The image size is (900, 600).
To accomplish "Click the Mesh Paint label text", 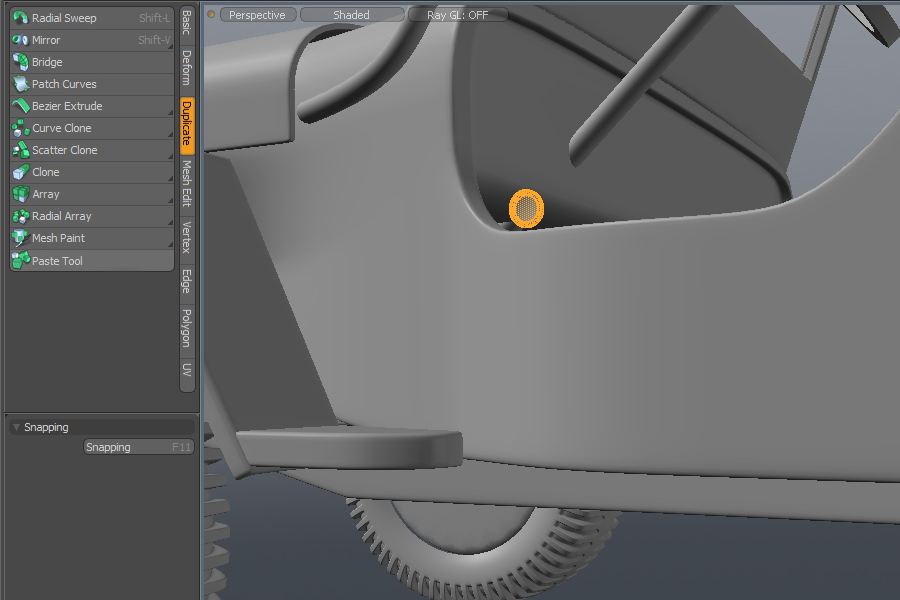I will point(58,238).
